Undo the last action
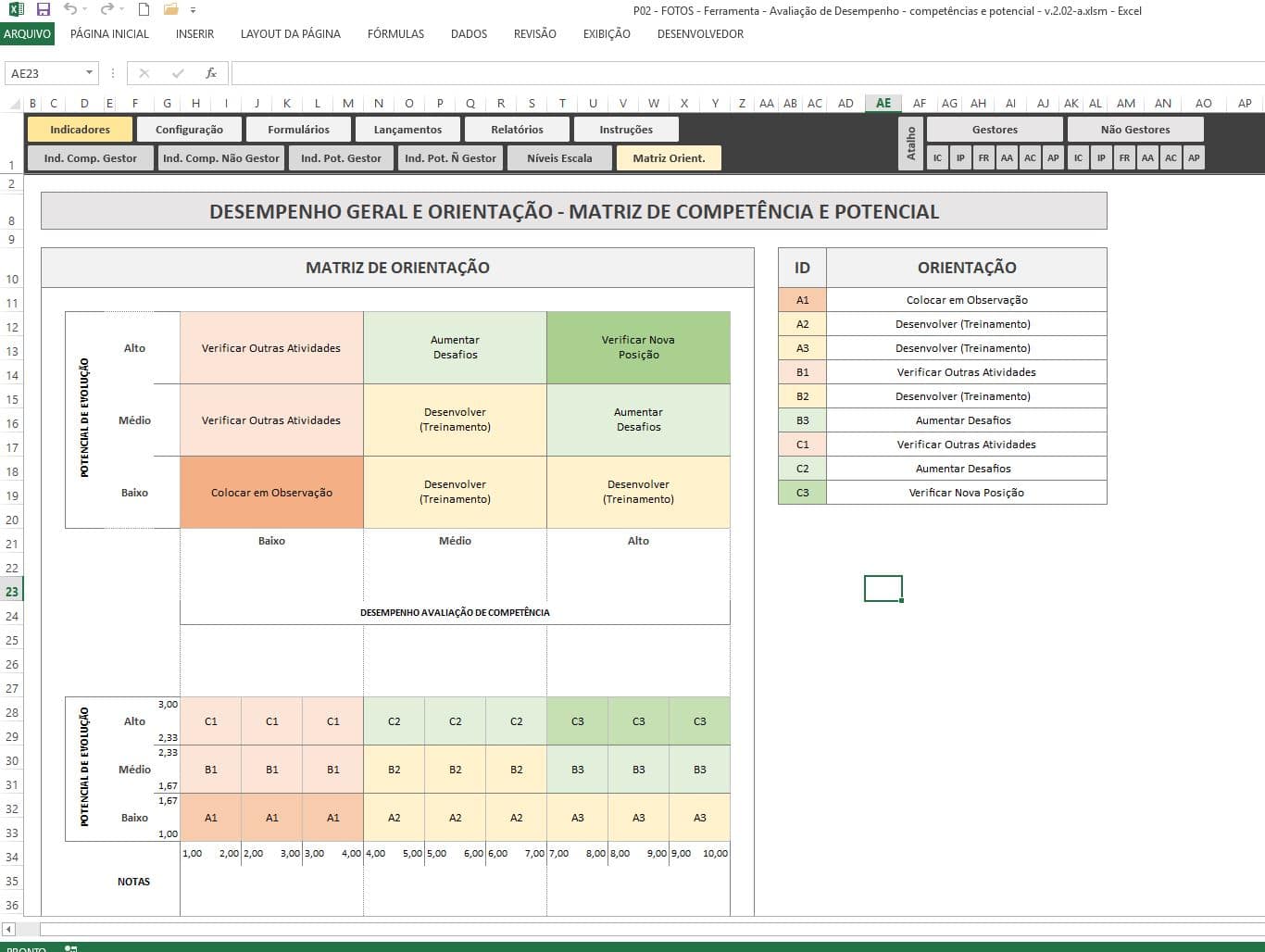The width and height of the screenshot is (1265, 952). [x=69, y=10]
